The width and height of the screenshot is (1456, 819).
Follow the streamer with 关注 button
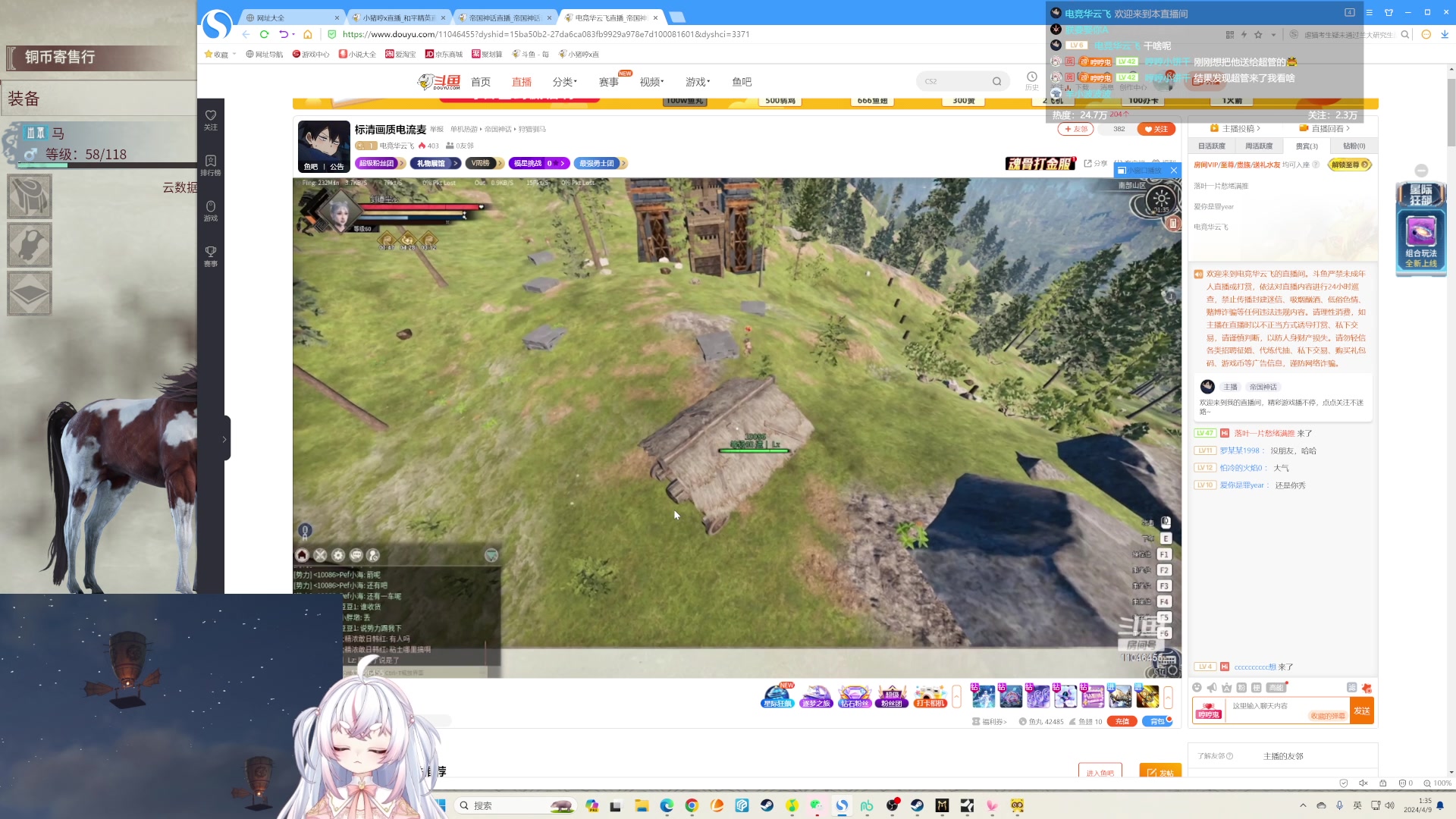point(1156,129)
